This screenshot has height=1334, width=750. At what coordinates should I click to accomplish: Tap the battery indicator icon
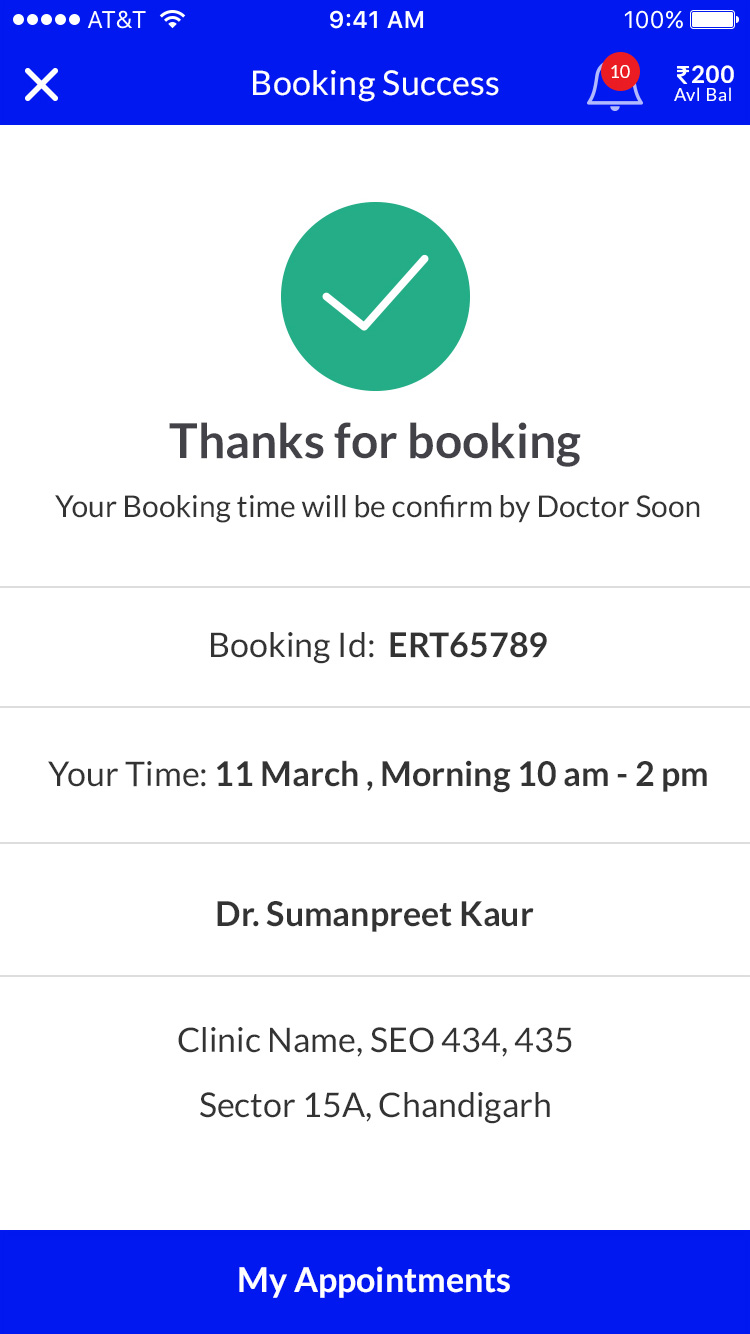pos(714,20)
